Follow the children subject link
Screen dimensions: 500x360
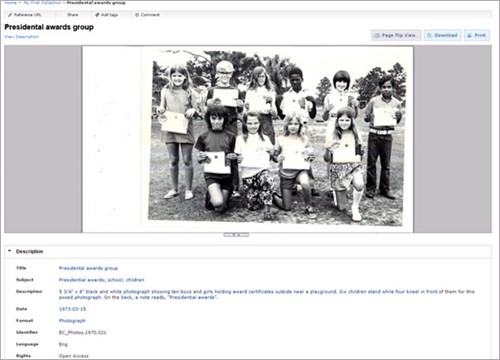(135, 280)
